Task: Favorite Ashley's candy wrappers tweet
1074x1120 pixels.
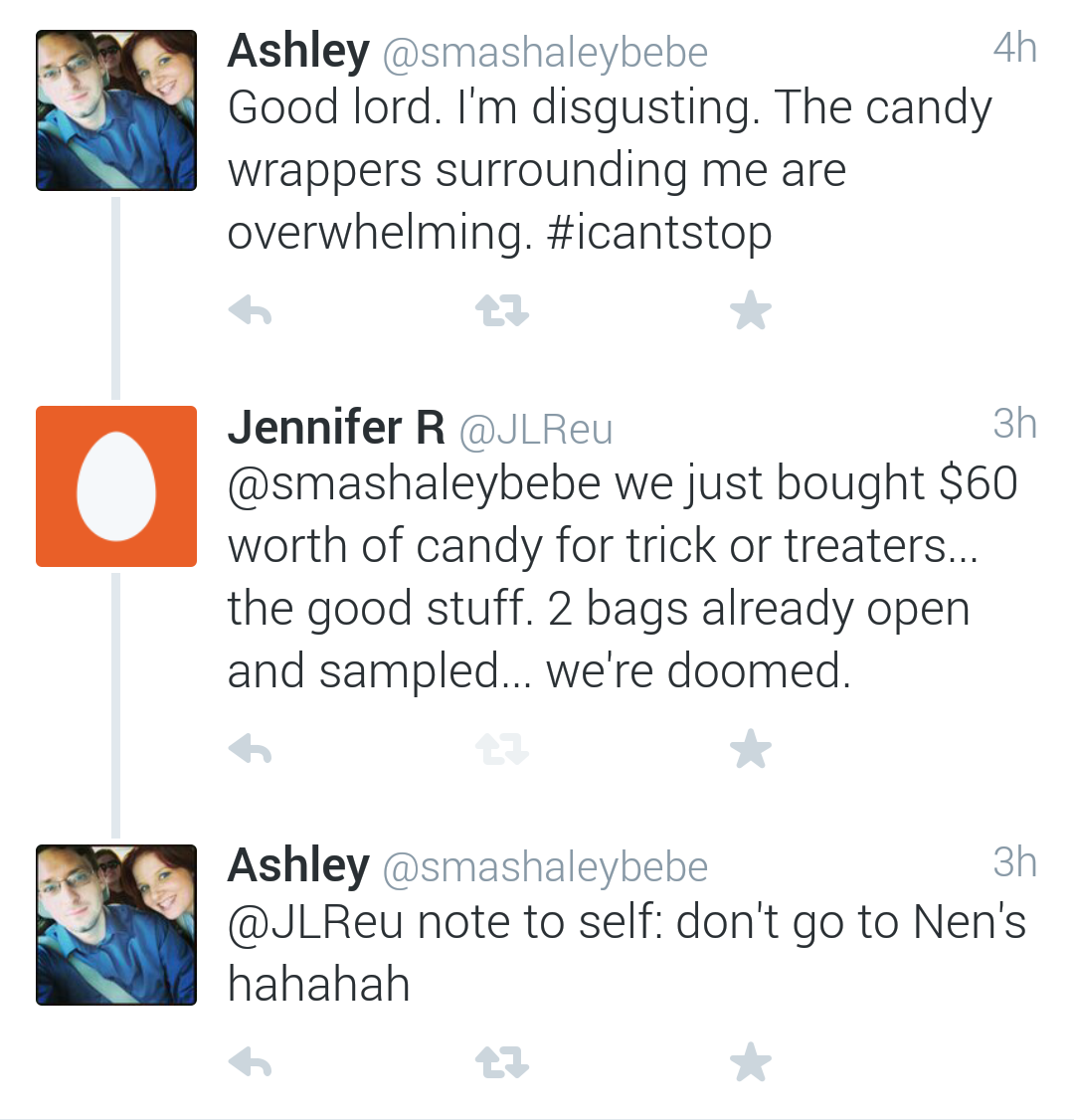Action: [x=750, y=312]
